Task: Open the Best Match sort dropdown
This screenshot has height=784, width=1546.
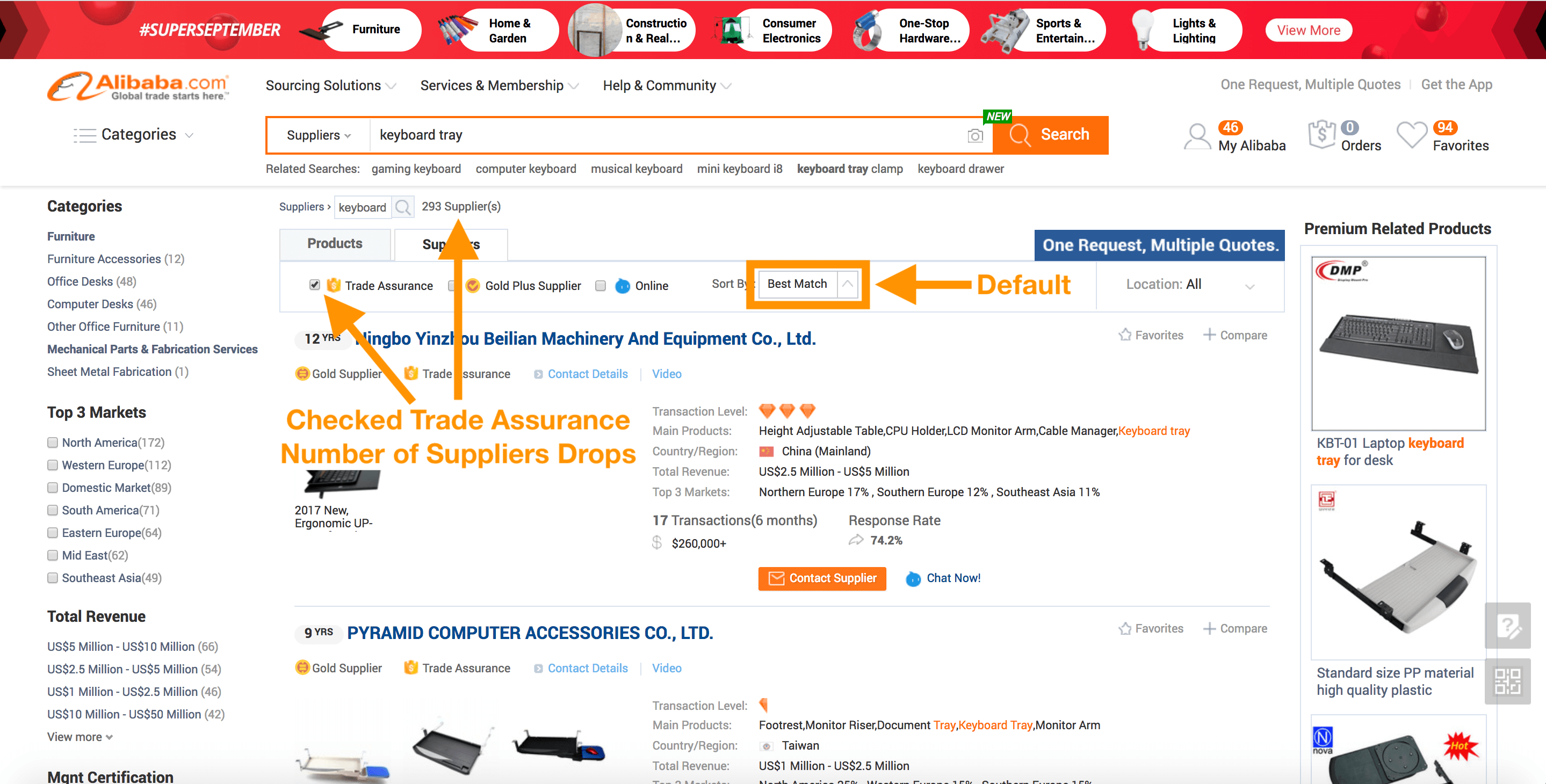Action: [x=808, y=284]
